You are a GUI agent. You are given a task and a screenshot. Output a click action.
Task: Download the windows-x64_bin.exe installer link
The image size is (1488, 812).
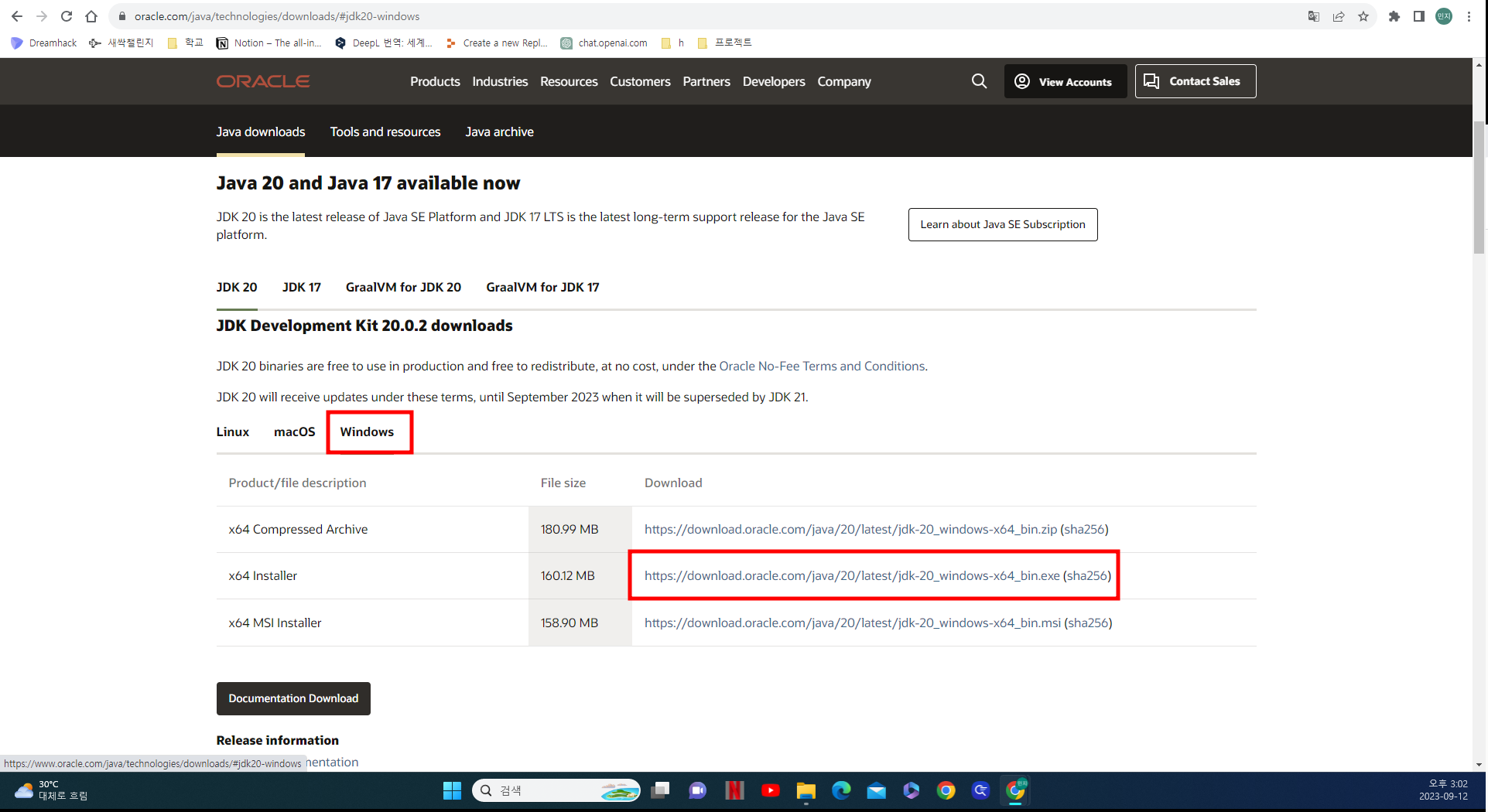pos(852,575)
